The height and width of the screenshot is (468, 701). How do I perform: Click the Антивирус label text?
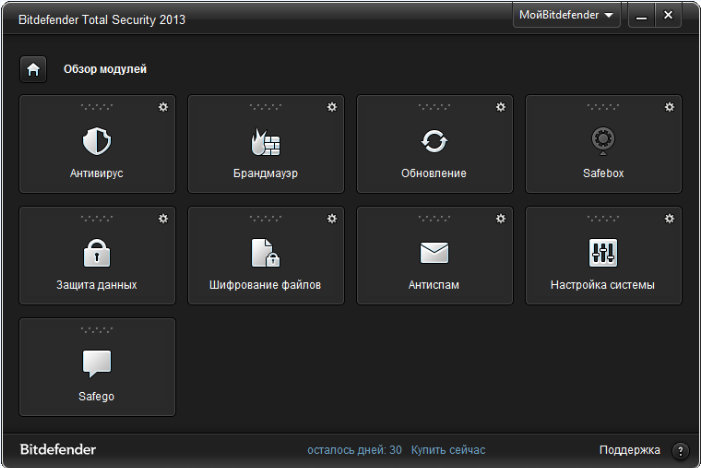click(97, 173)
